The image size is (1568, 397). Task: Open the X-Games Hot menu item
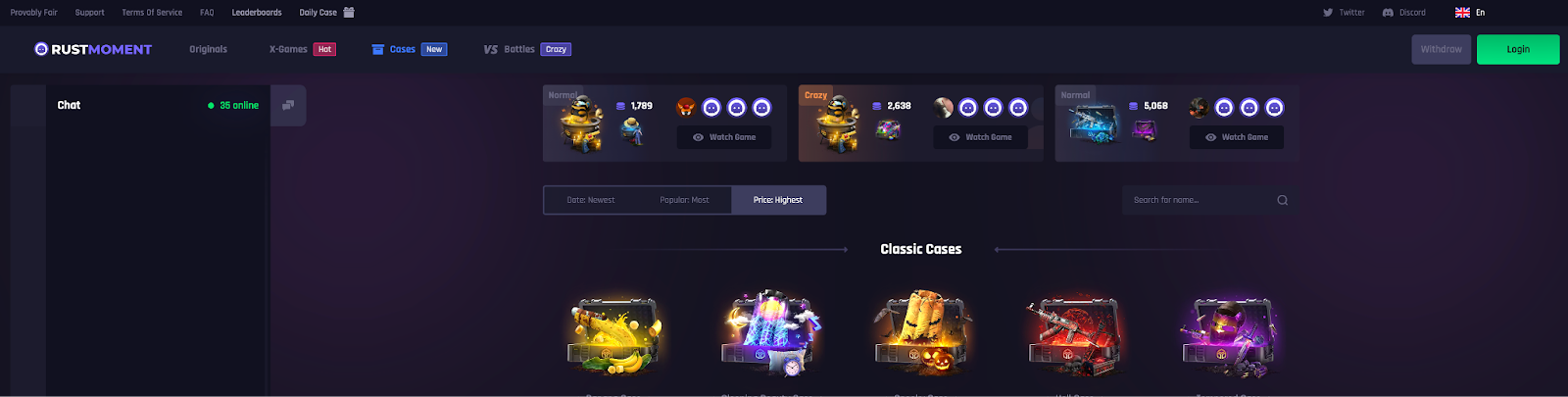click(x=302, y=49)
